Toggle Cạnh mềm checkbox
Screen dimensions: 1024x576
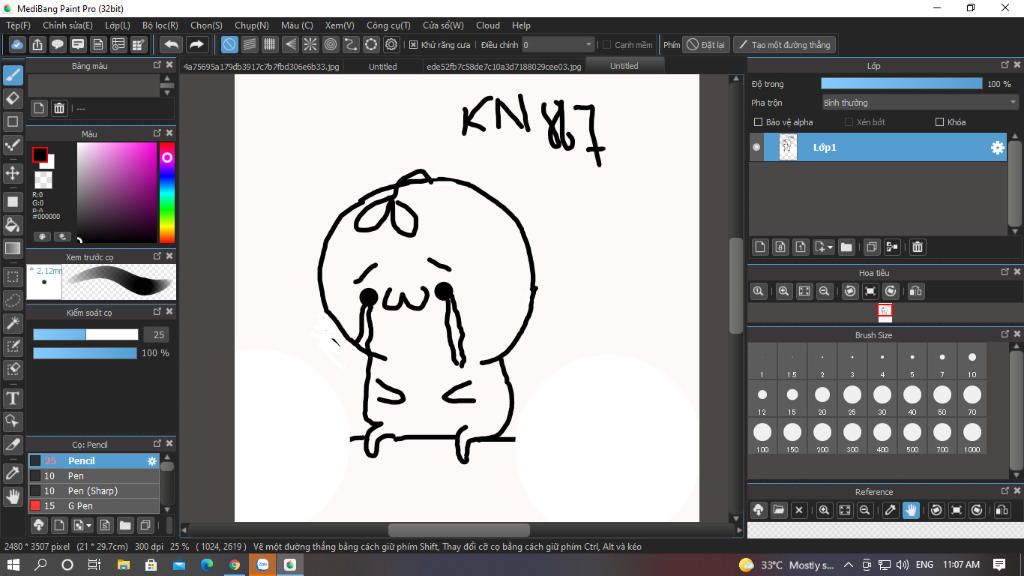pos(607,45)
